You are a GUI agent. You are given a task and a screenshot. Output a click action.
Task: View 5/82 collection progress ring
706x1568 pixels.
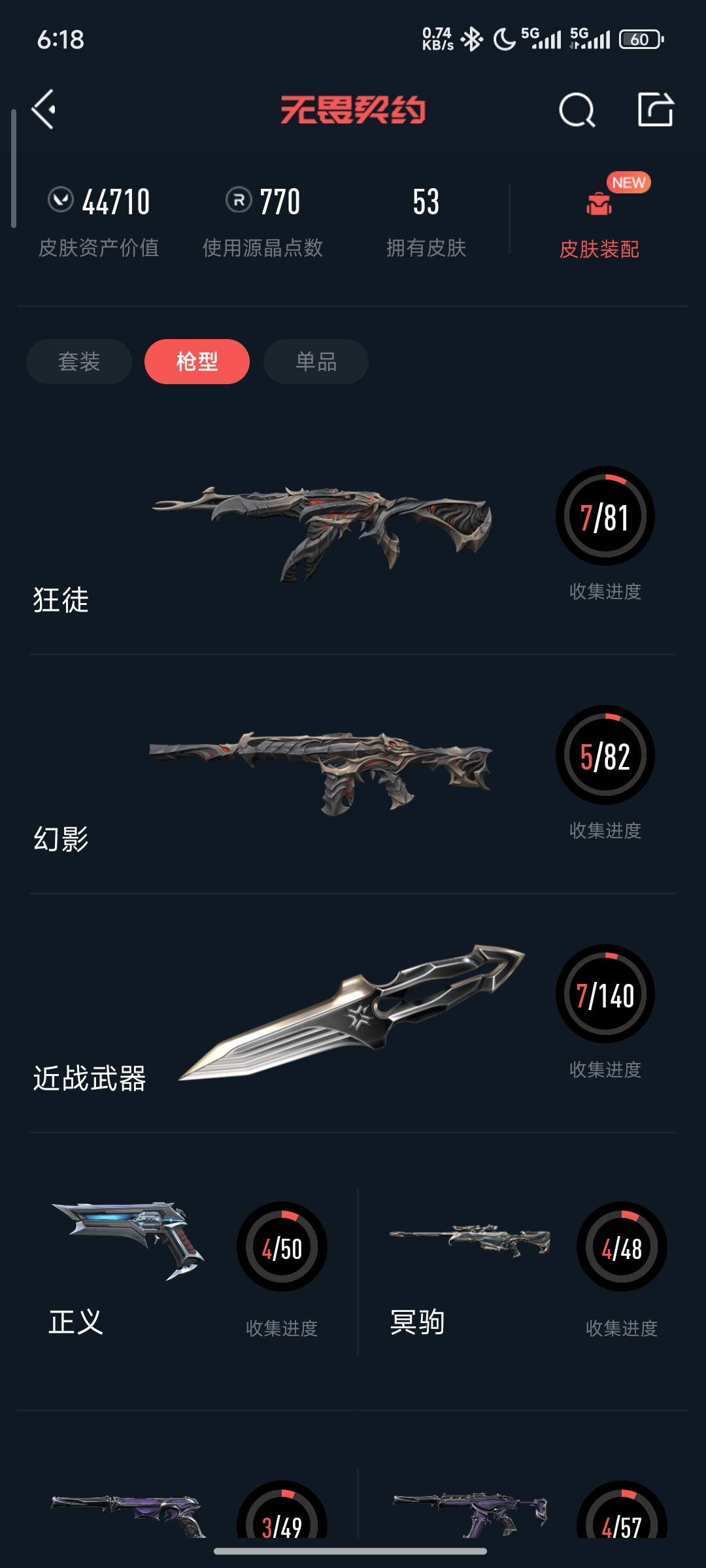click(605, 755)
